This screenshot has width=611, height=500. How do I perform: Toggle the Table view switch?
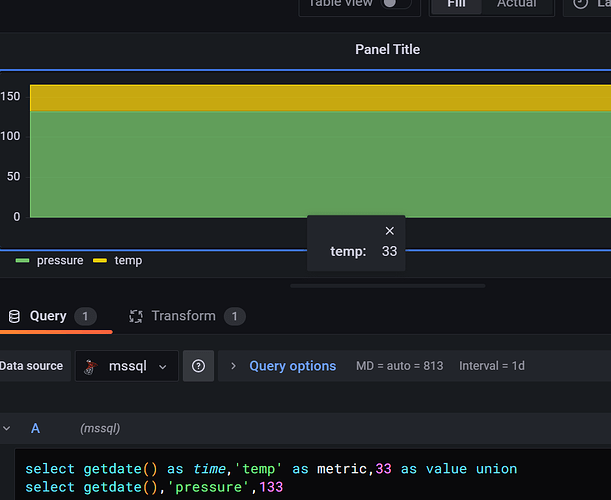pyautogui.click(x=396, y=3)
